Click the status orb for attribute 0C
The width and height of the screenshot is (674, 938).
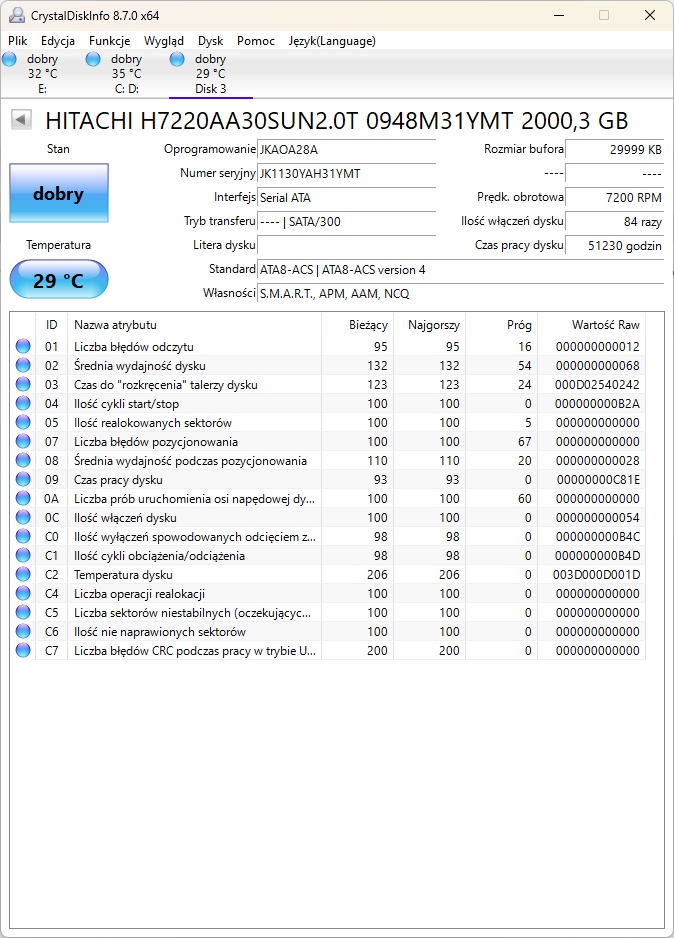pyautogui.click(x=23, y=517)
